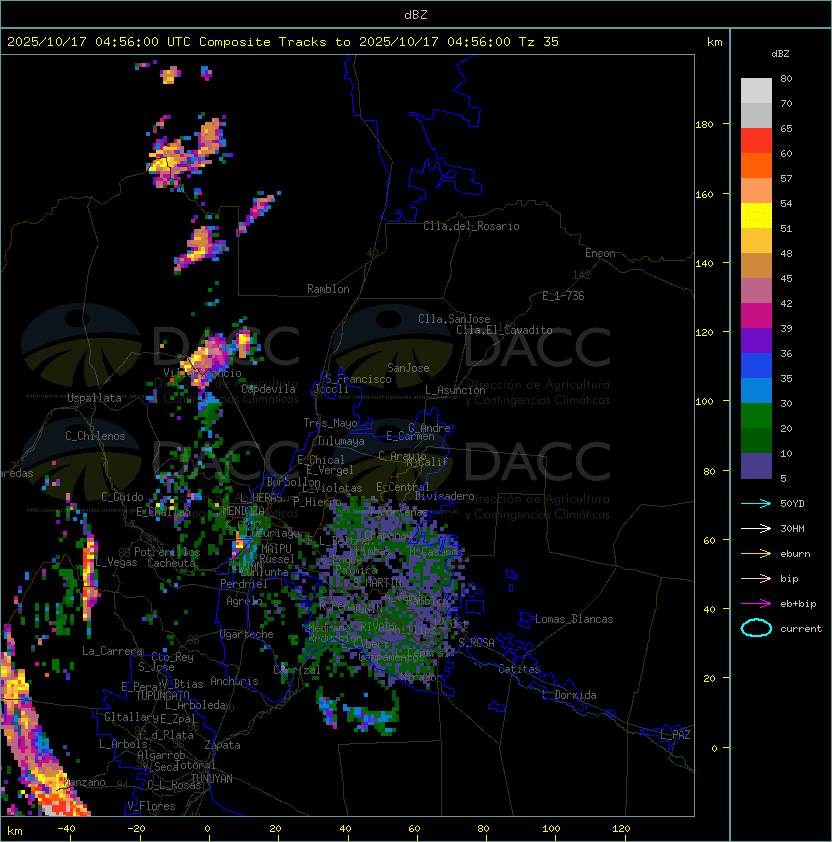Viewport: 832px width, 842px height.
Task: Pick the light gray swatch below 80 dBZ
Action: tap(756, 90)
